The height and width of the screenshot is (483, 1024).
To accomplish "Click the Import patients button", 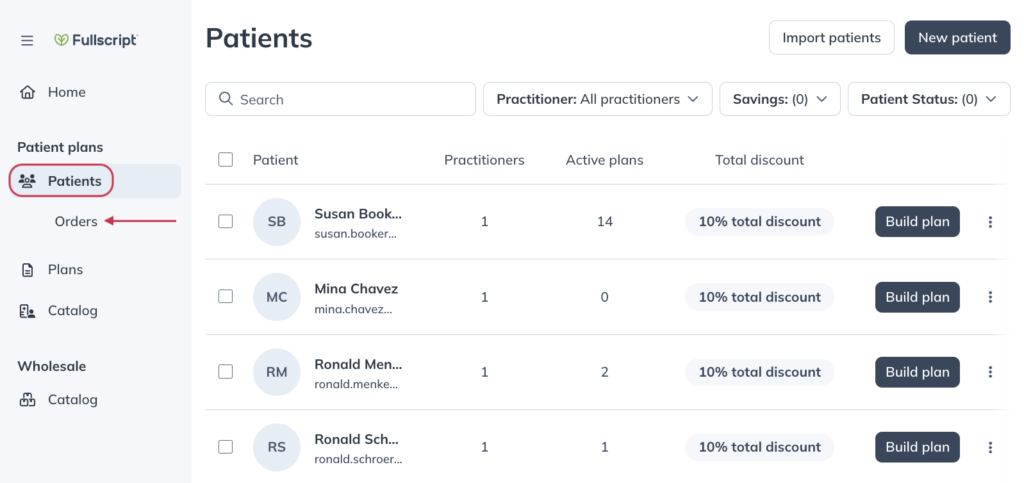I will pyautogui.click(x=831, y=37).
